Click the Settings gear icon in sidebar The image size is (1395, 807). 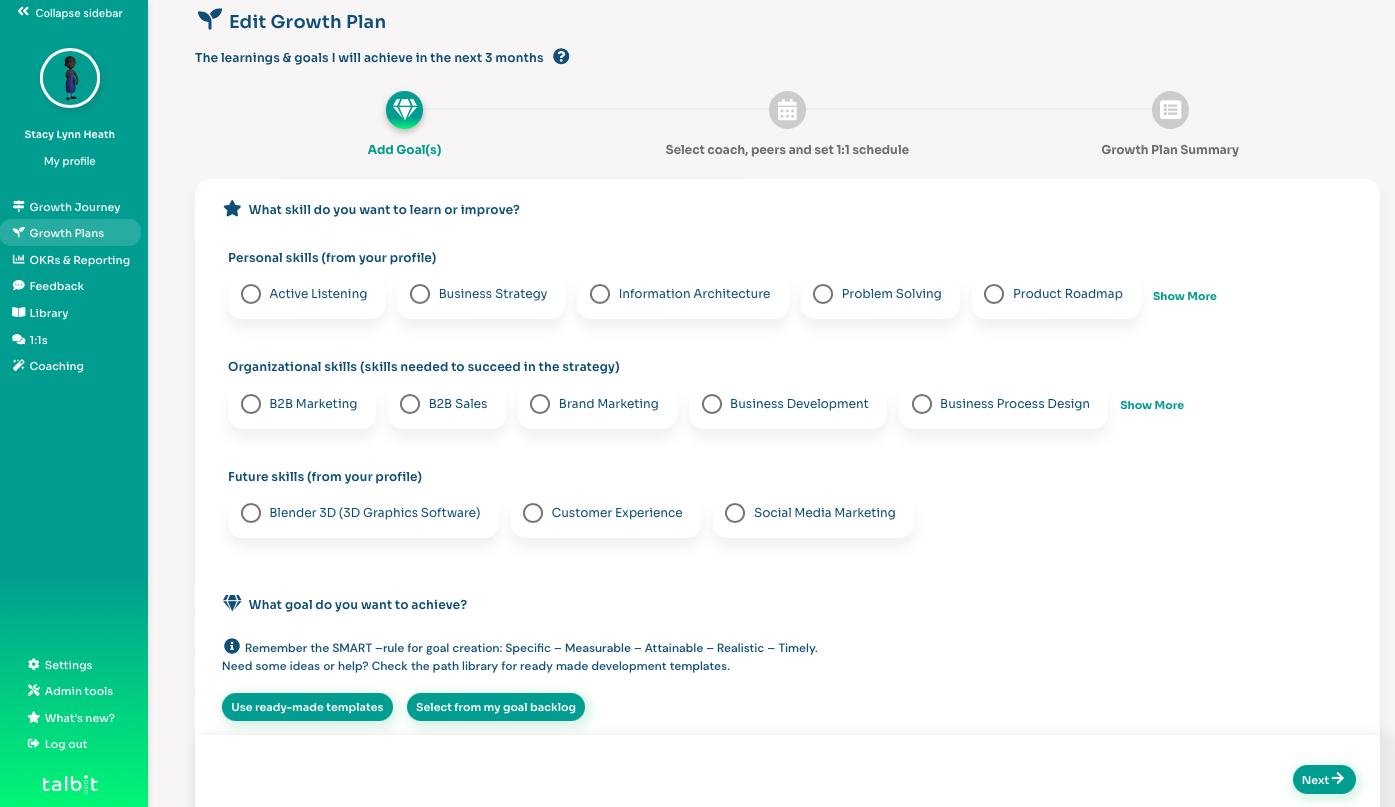(x=34, y=665)
